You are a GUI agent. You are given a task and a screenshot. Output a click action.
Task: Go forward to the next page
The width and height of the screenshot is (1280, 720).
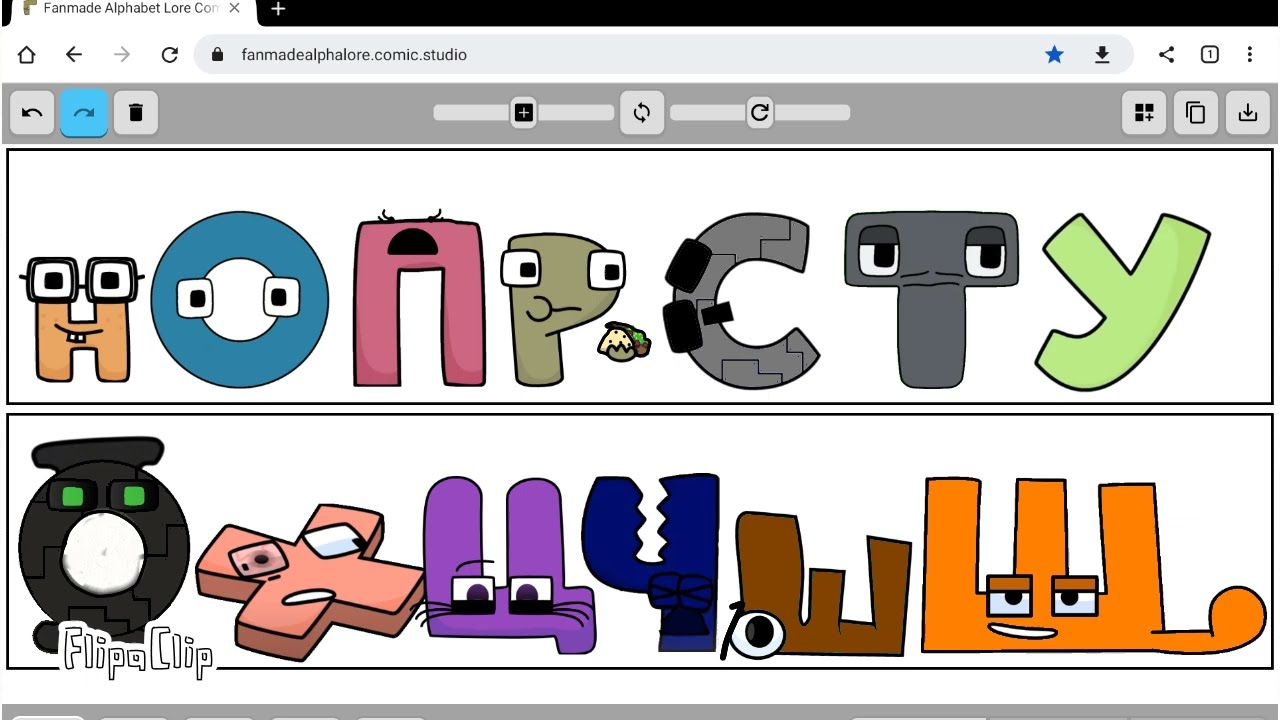122,55
